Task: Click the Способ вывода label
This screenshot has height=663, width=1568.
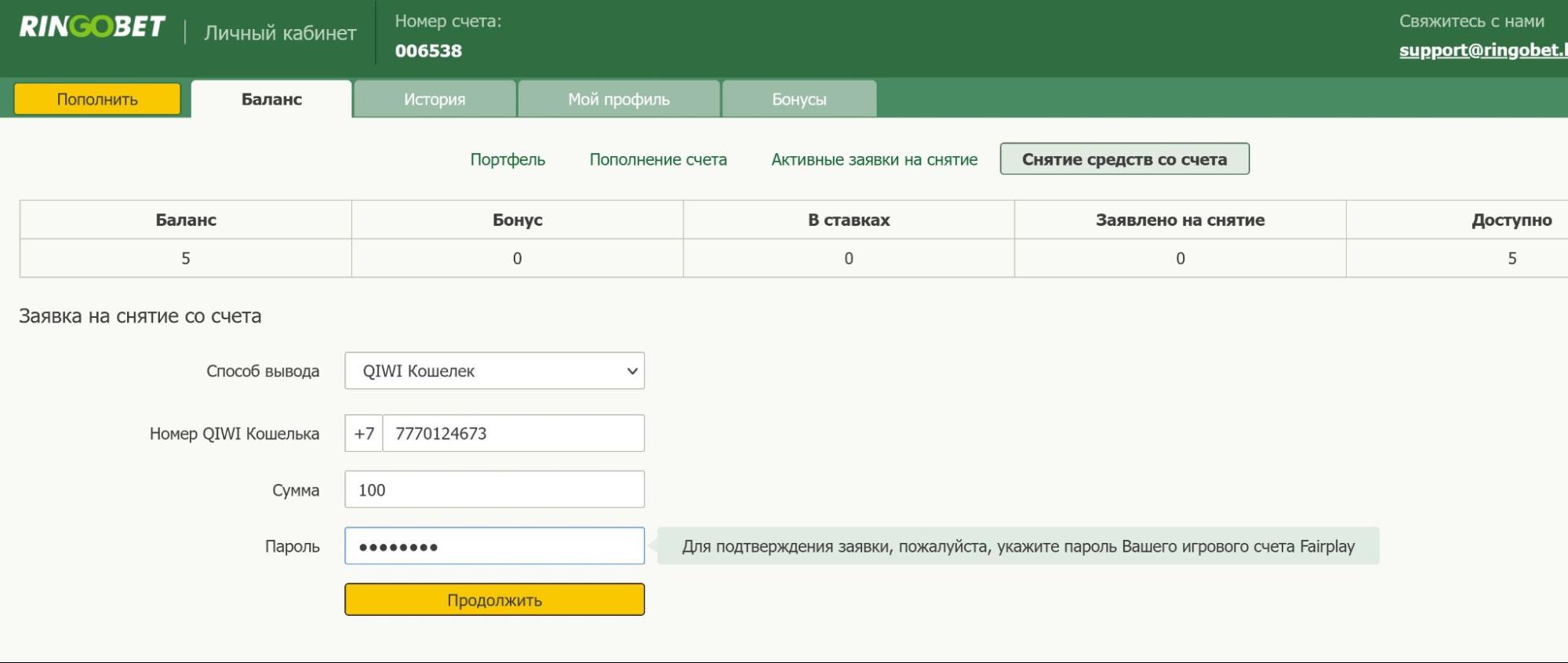Action: pyautogui.click(x=263, y=371)
